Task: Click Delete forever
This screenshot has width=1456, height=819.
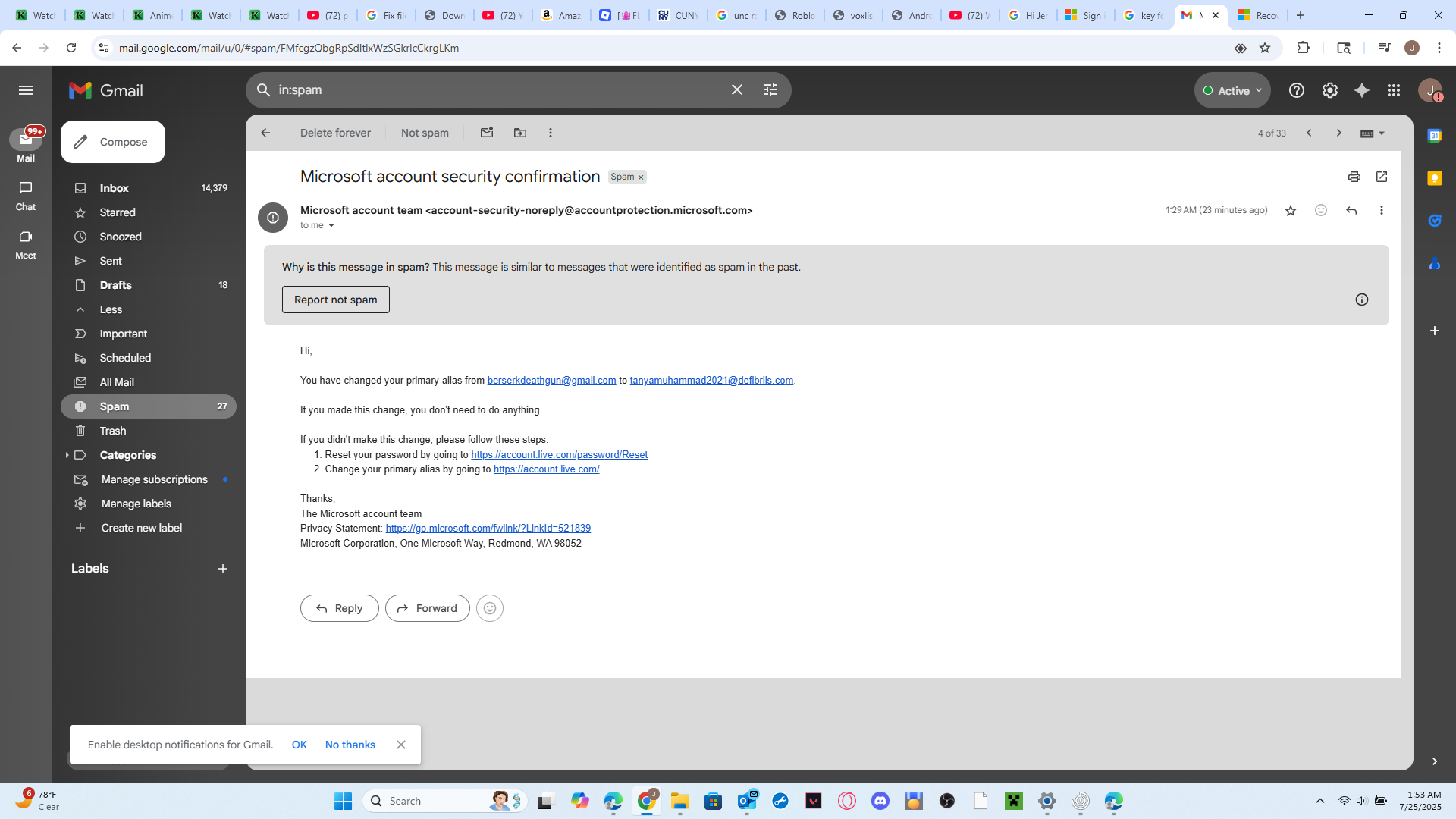Action: pos(335,133)
